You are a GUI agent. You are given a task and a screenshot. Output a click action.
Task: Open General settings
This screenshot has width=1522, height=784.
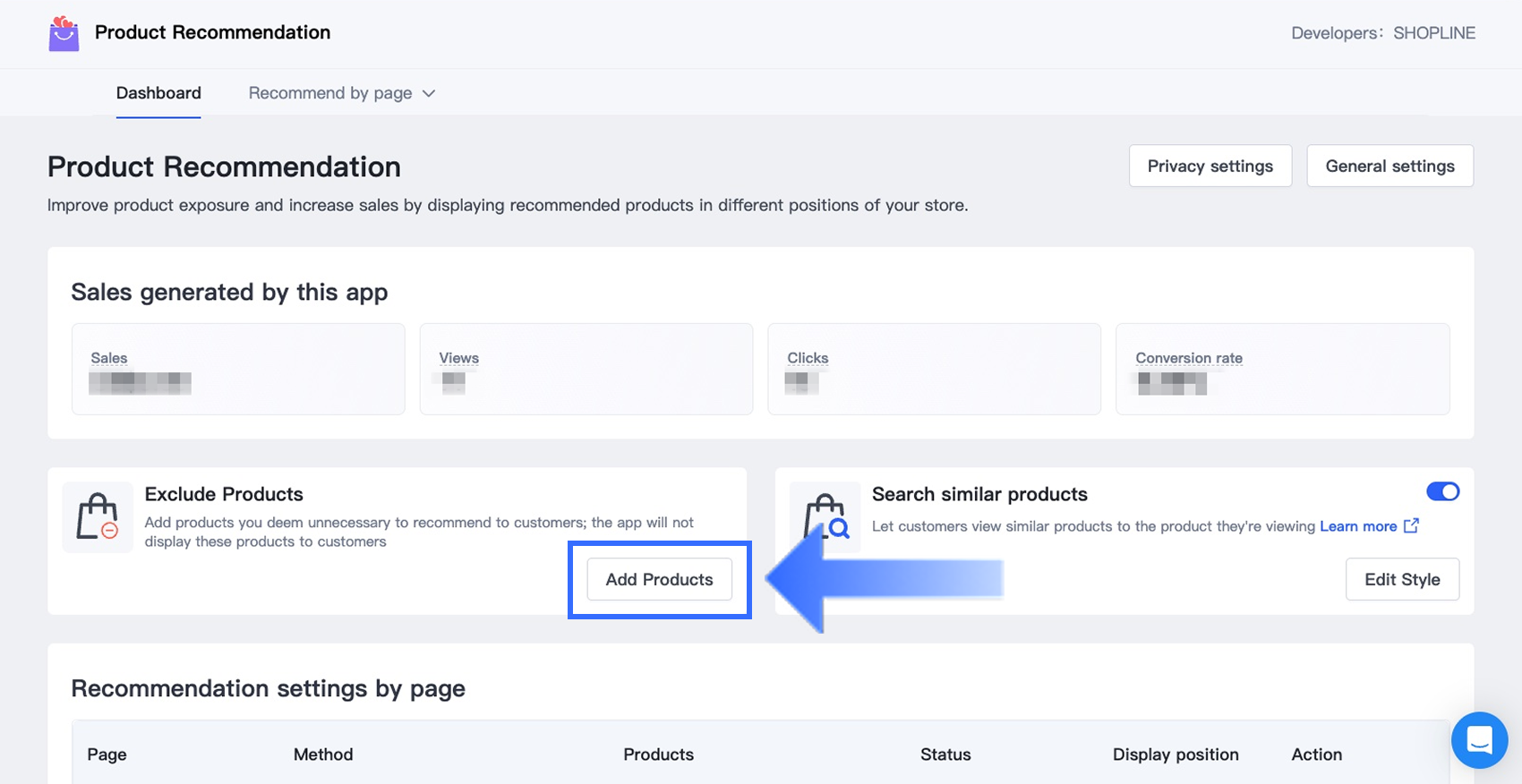click(1389, 166)
